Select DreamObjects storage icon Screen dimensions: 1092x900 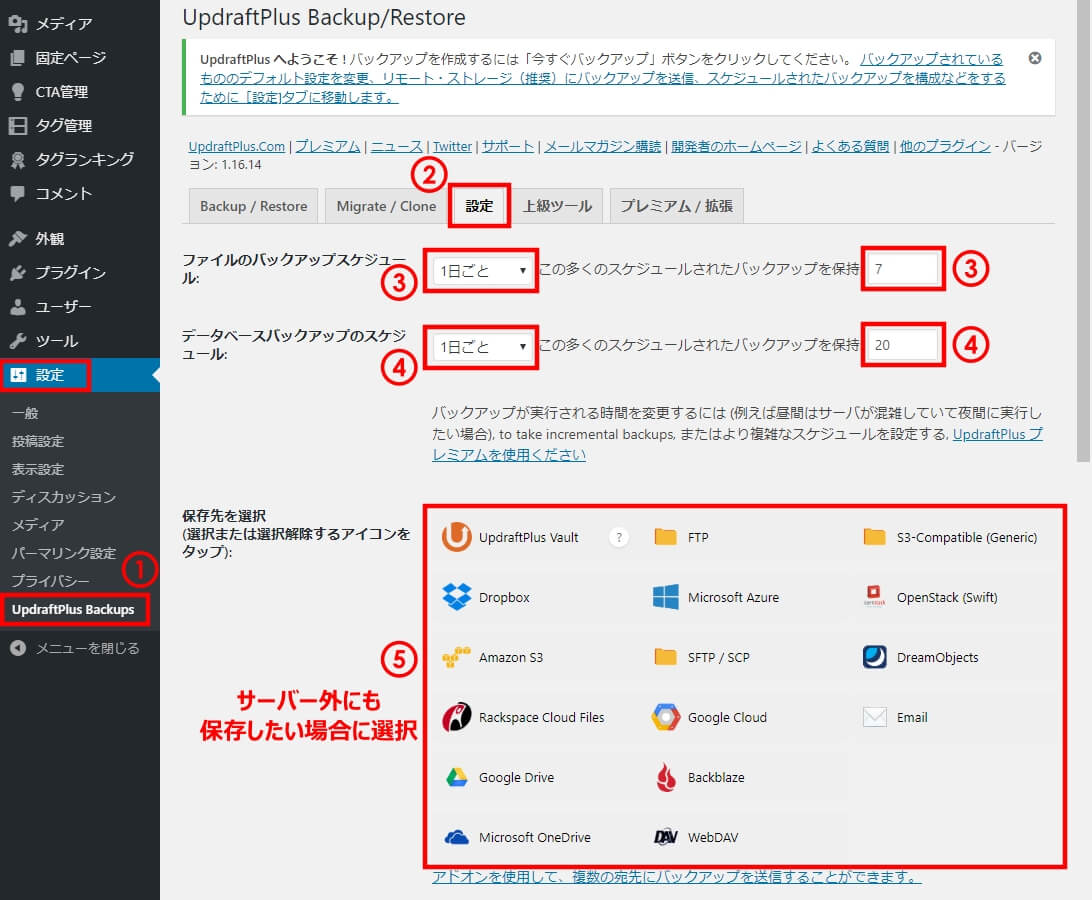(x=874, y=657)
